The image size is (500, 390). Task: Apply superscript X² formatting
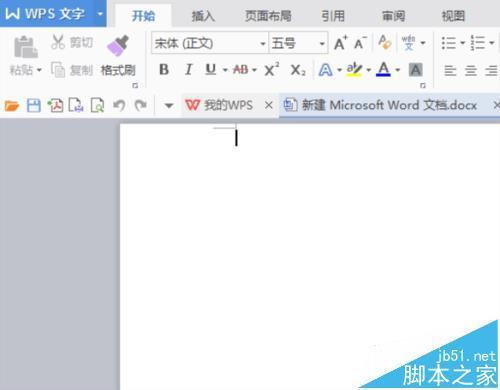(x=272, y=70)
